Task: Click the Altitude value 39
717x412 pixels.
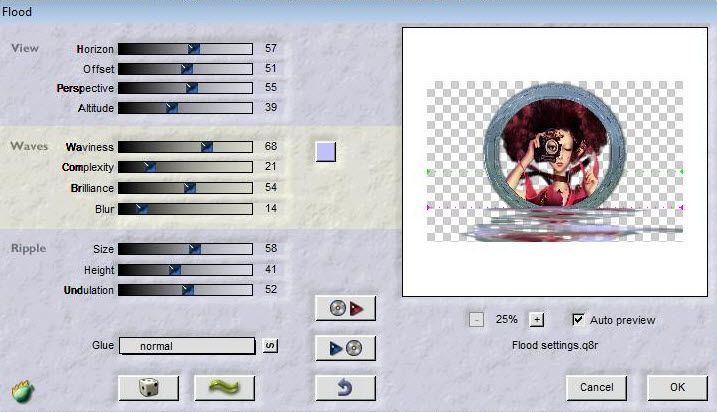Action: coord(271,107)
